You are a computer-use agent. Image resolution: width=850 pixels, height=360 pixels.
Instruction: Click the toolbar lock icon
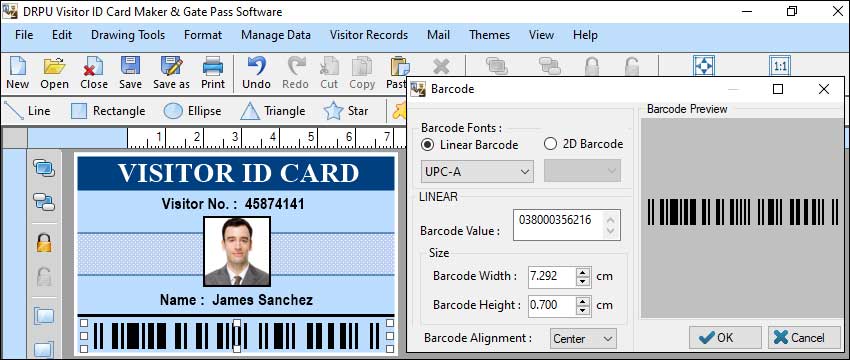[x=592, y=67]
